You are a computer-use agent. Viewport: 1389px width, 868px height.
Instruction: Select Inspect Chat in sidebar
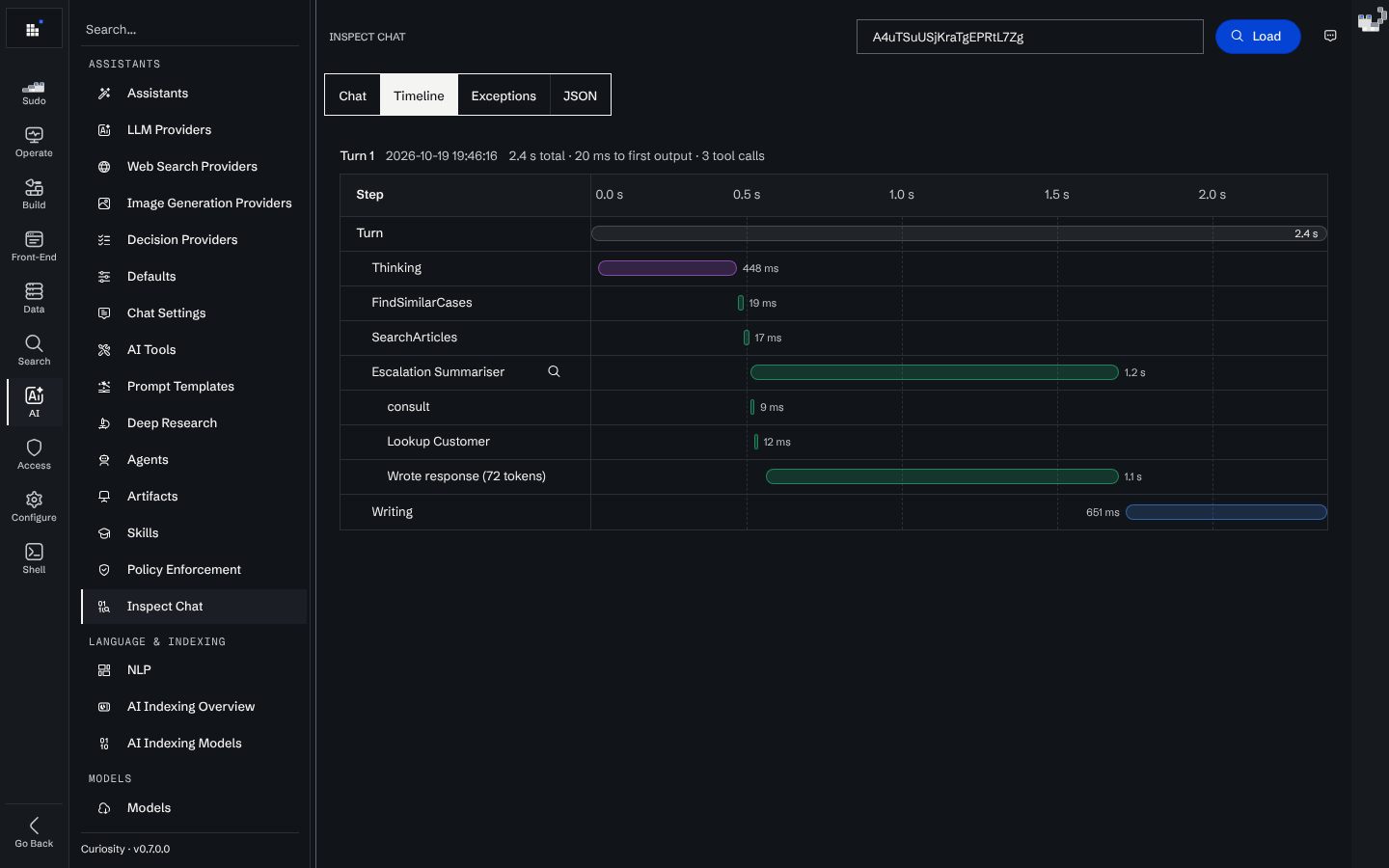click(x=194, y=607)
